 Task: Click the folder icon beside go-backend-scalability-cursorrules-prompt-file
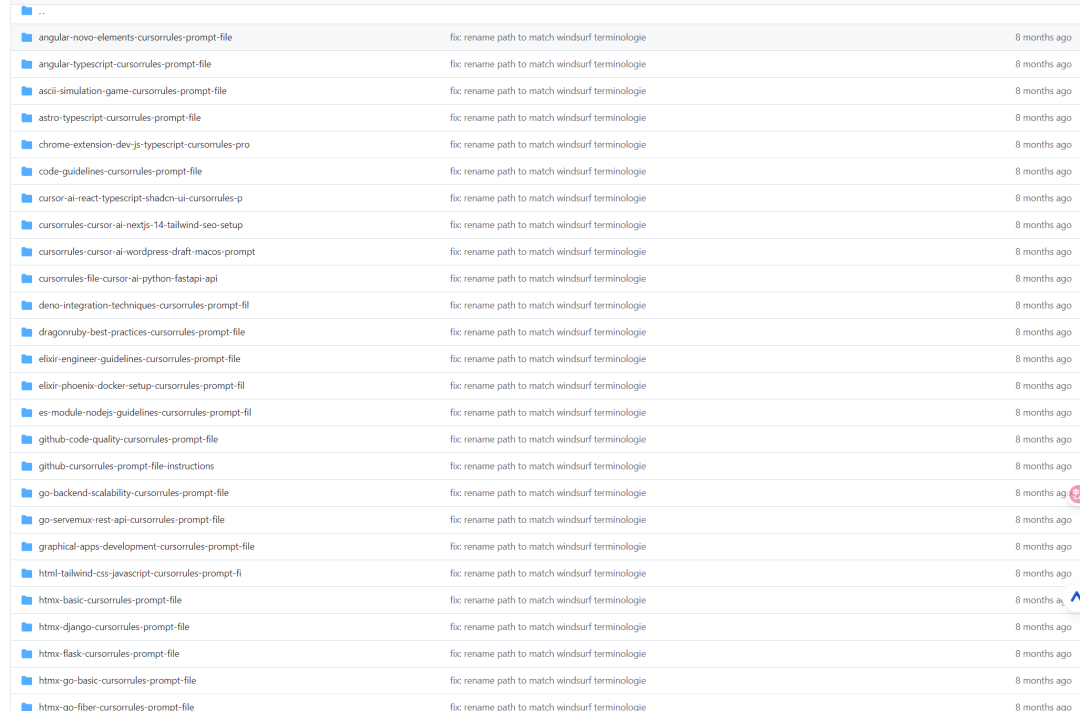(26, 493)
